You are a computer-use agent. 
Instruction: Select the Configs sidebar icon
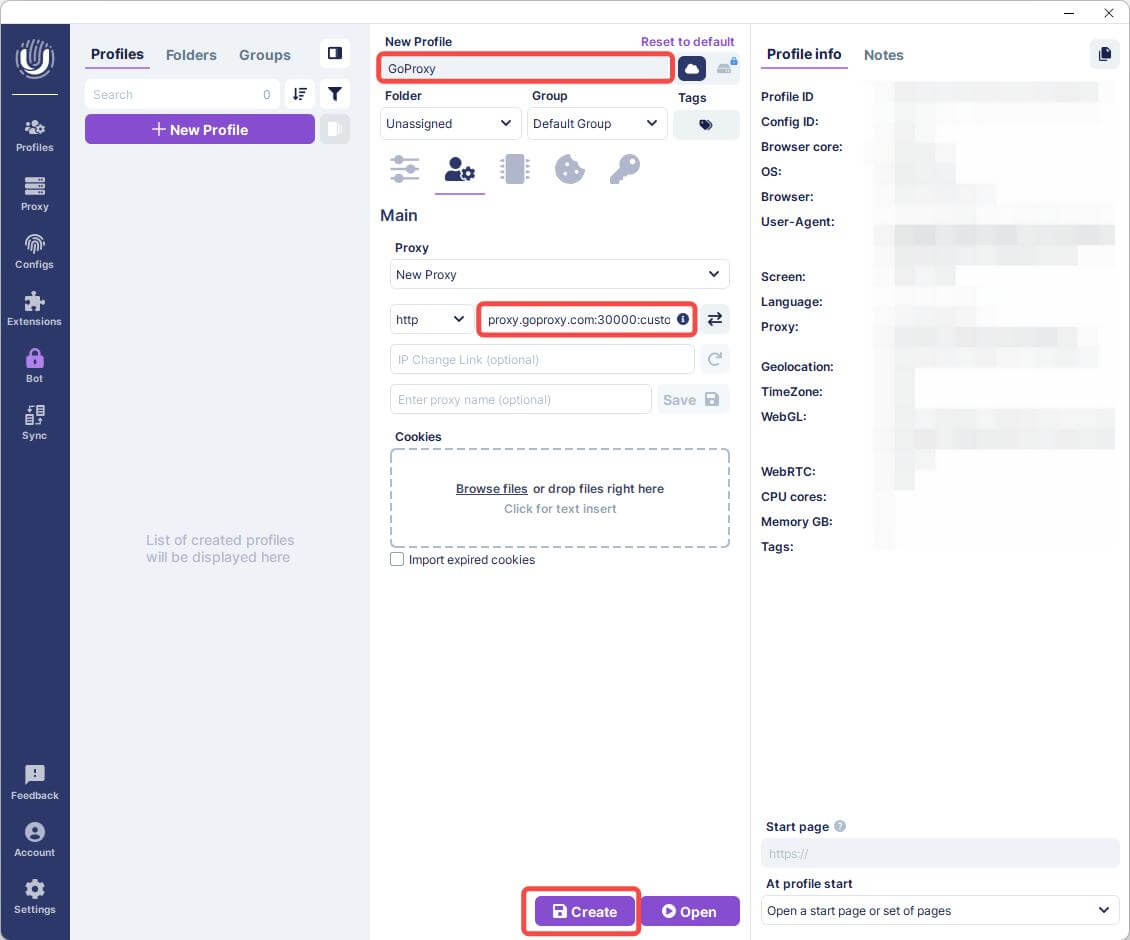click(x=34, y=250)
